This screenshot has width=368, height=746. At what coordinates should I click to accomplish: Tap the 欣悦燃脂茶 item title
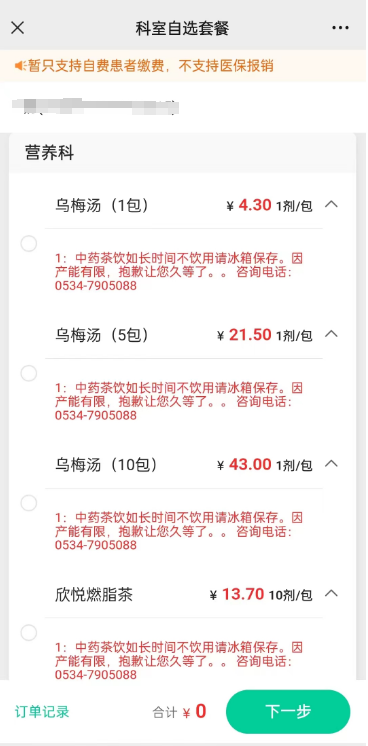click(94, 594)
